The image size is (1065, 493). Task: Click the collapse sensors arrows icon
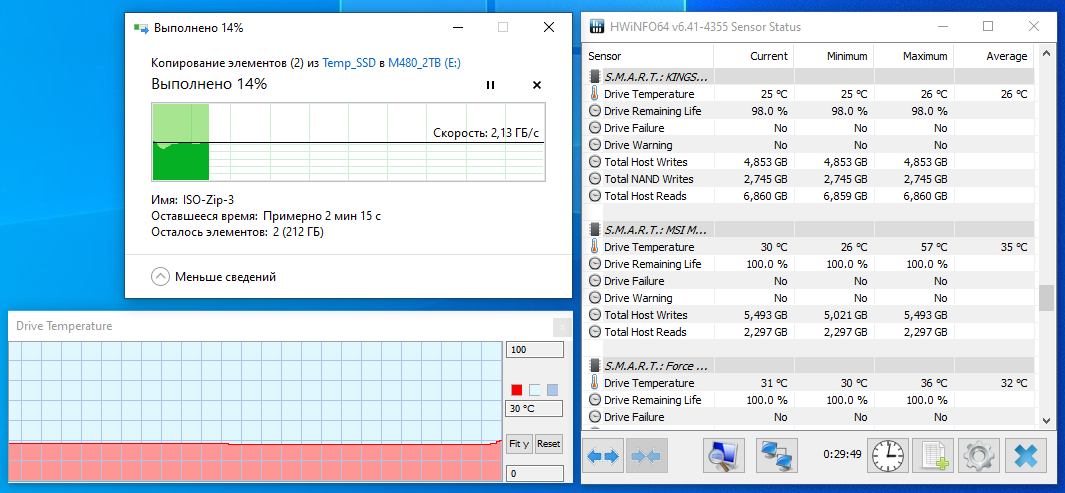[x=647, y=456]
